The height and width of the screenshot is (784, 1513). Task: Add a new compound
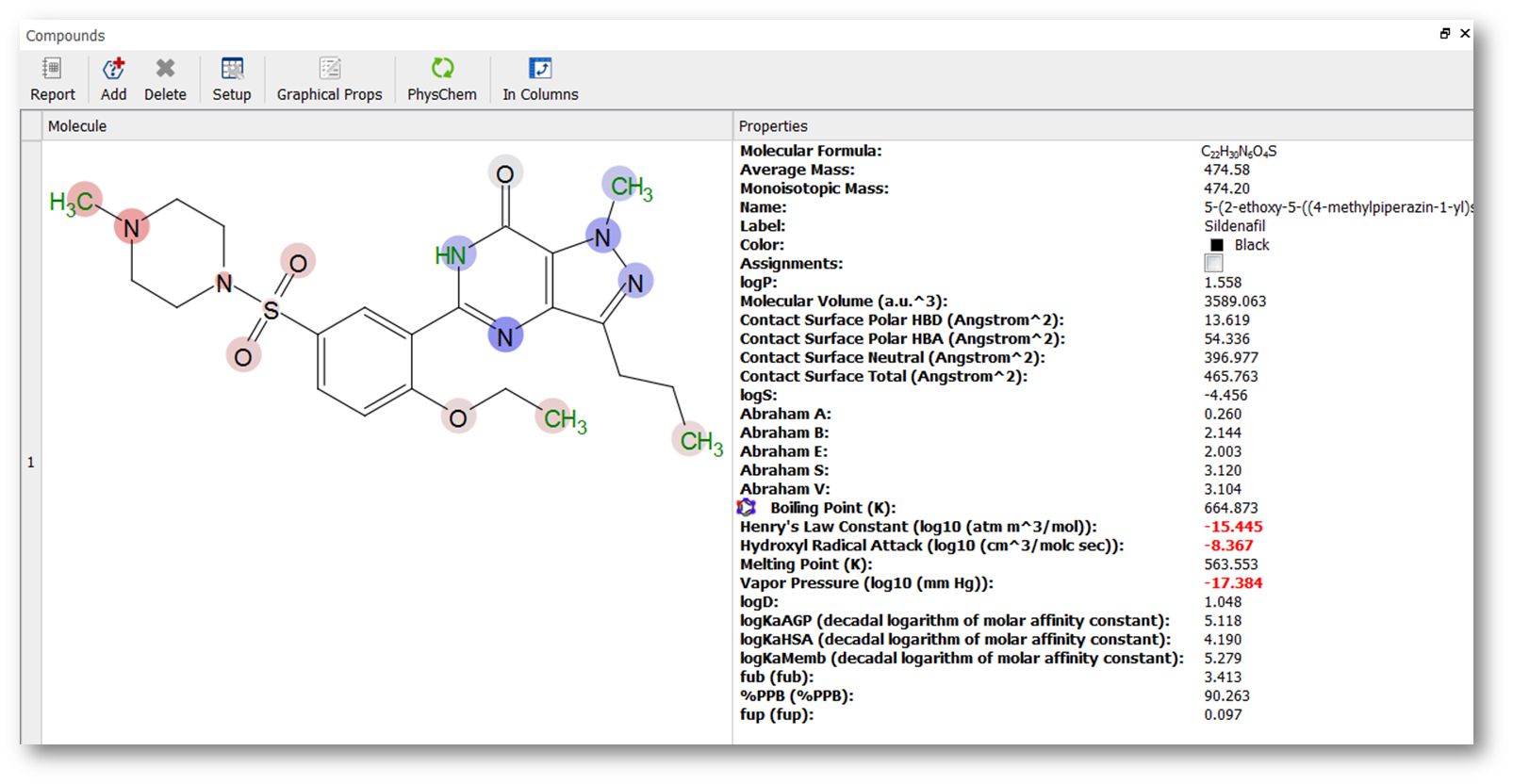pyautogui.click(x=113, y=70)
